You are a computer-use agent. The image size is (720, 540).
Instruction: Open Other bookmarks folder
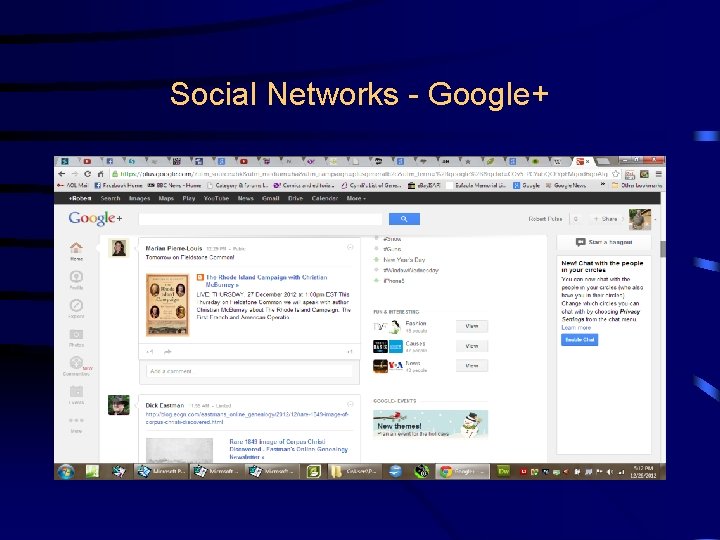click(x=637, y=186)
